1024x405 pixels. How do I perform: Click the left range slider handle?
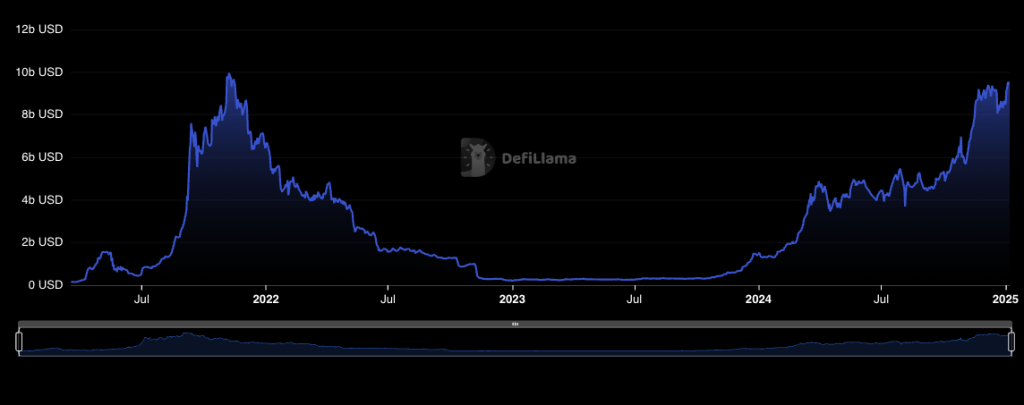pos(19,341)
